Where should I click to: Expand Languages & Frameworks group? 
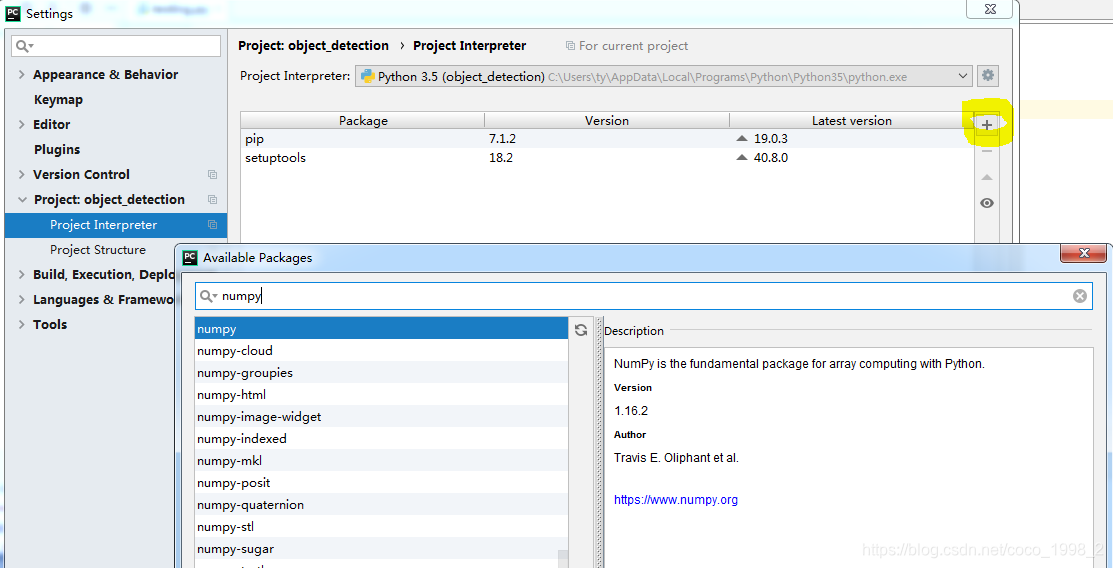point(21,300)
